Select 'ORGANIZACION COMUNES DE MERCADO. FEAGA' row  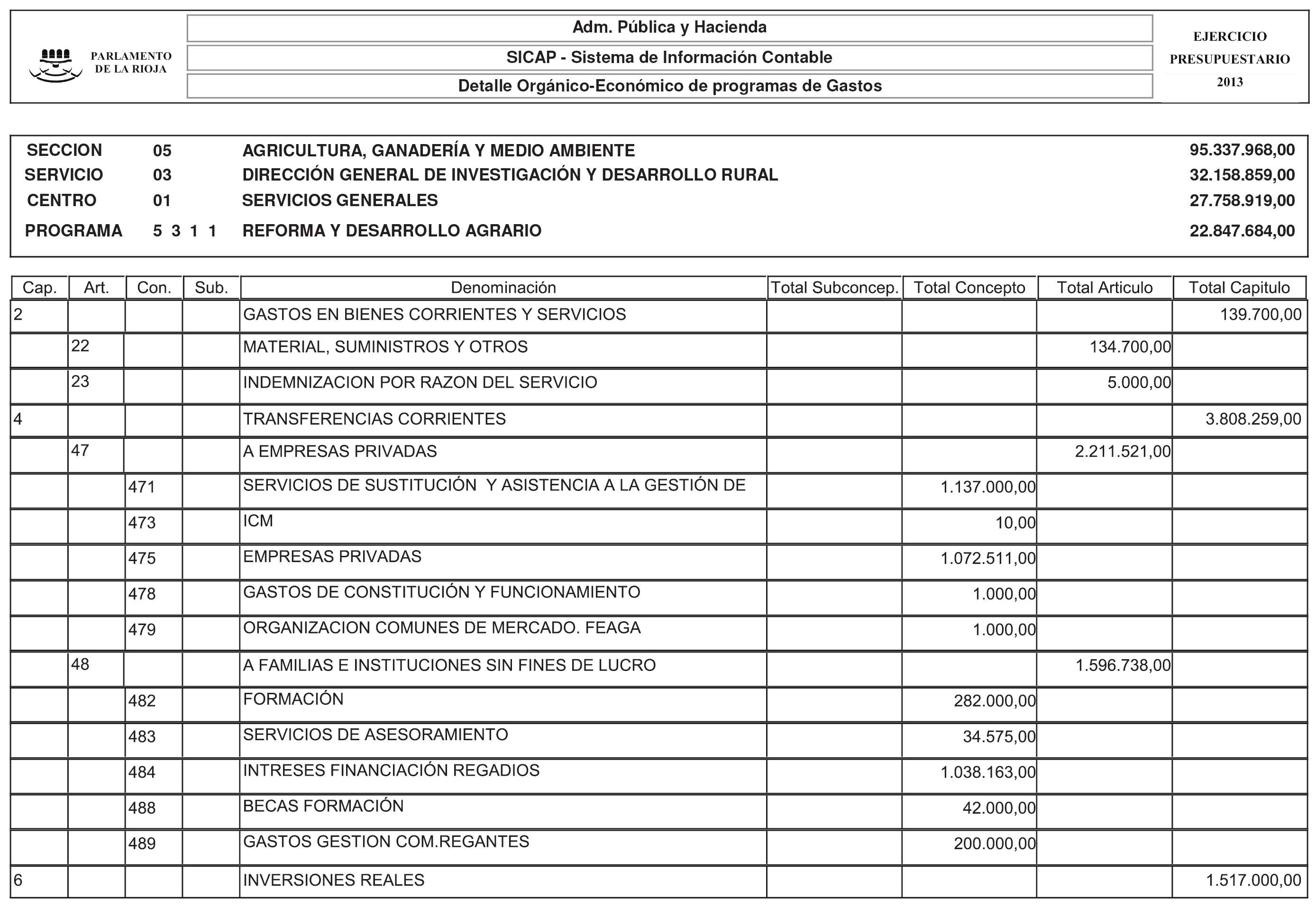[x=659, y=634]
